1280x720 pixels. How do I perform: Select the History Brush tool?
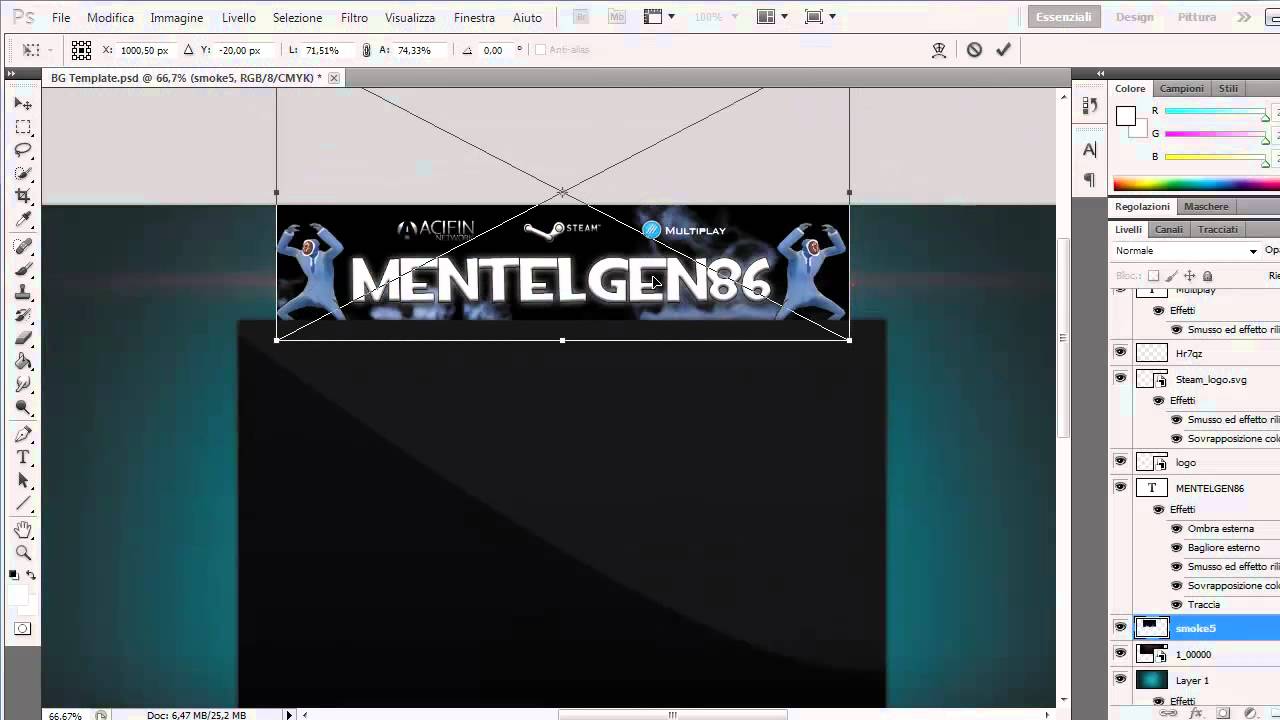click(23, 315)
